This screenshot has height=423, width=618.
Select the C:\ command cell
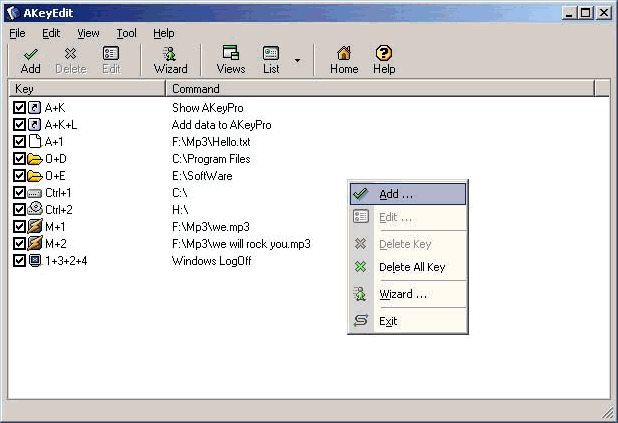[x=180, y=193]
